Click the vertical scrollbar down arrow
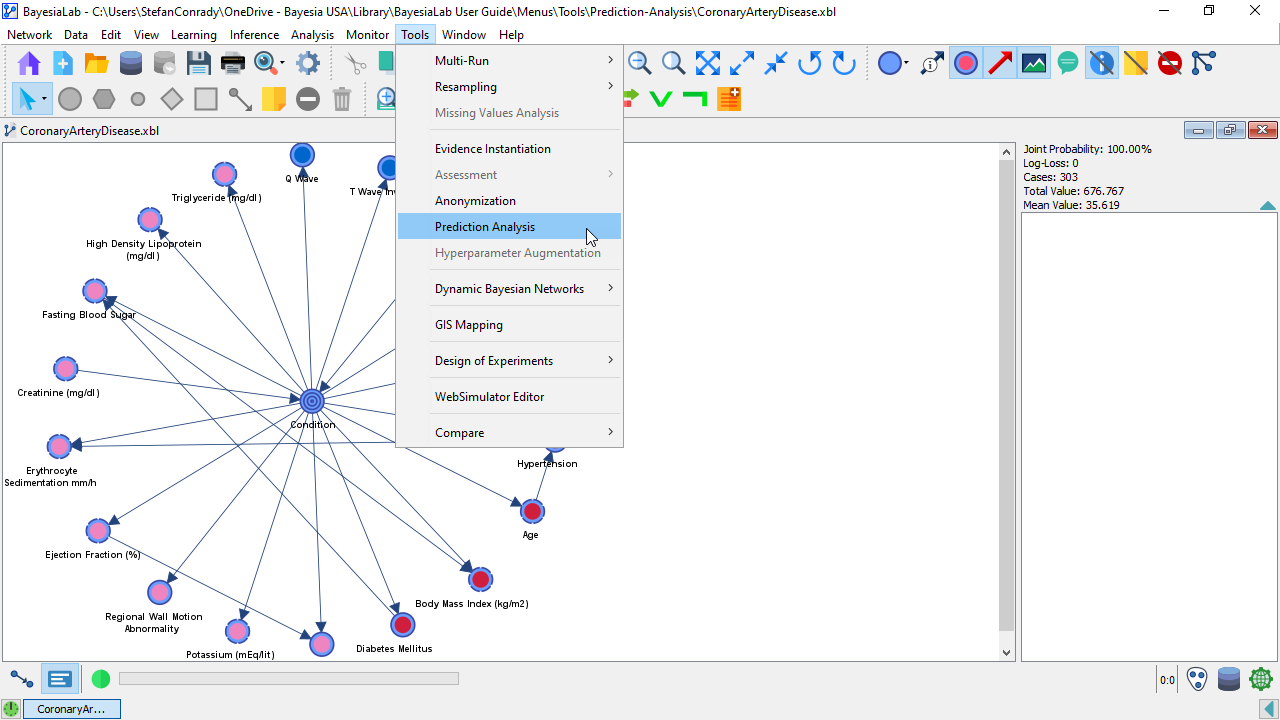Viewport: 1280px width, 720px height. [x=1007, y=653]
